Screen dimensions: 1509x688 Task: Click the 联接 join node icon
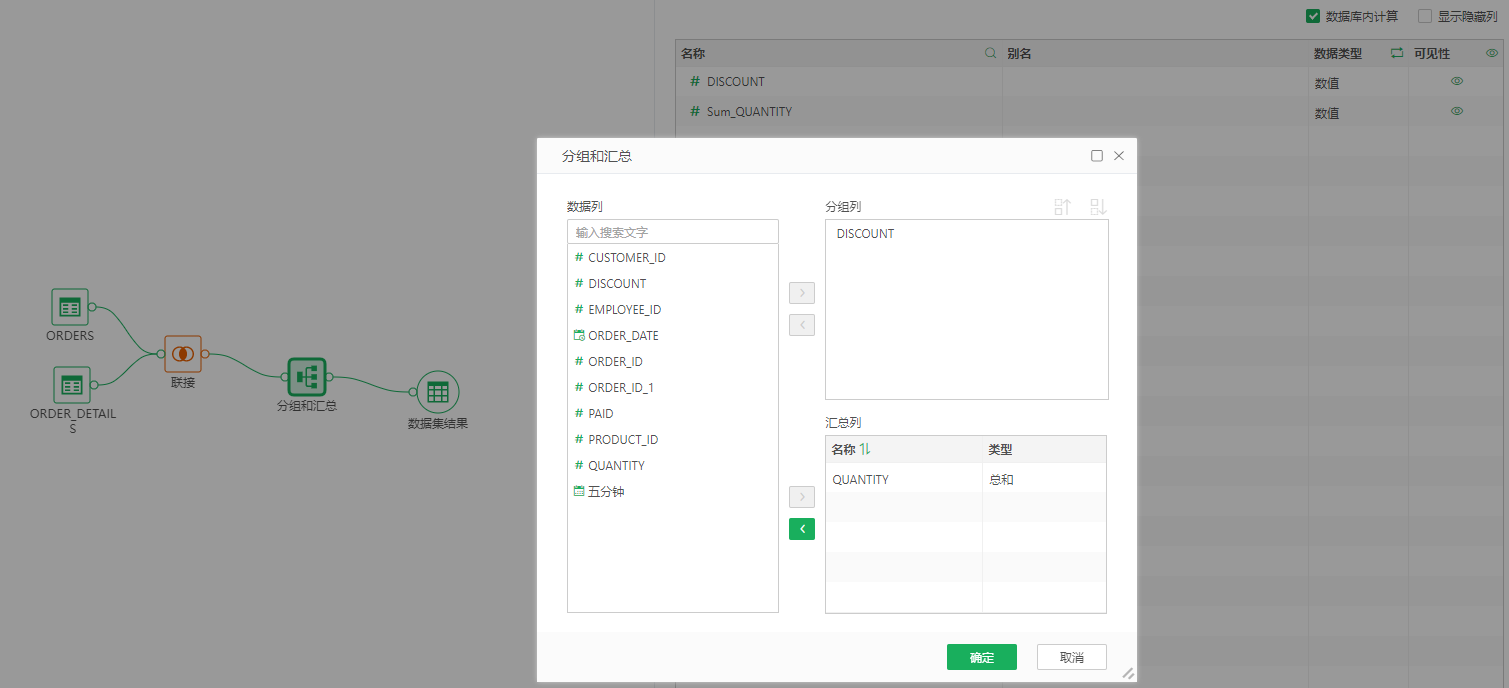pos(183,353)
